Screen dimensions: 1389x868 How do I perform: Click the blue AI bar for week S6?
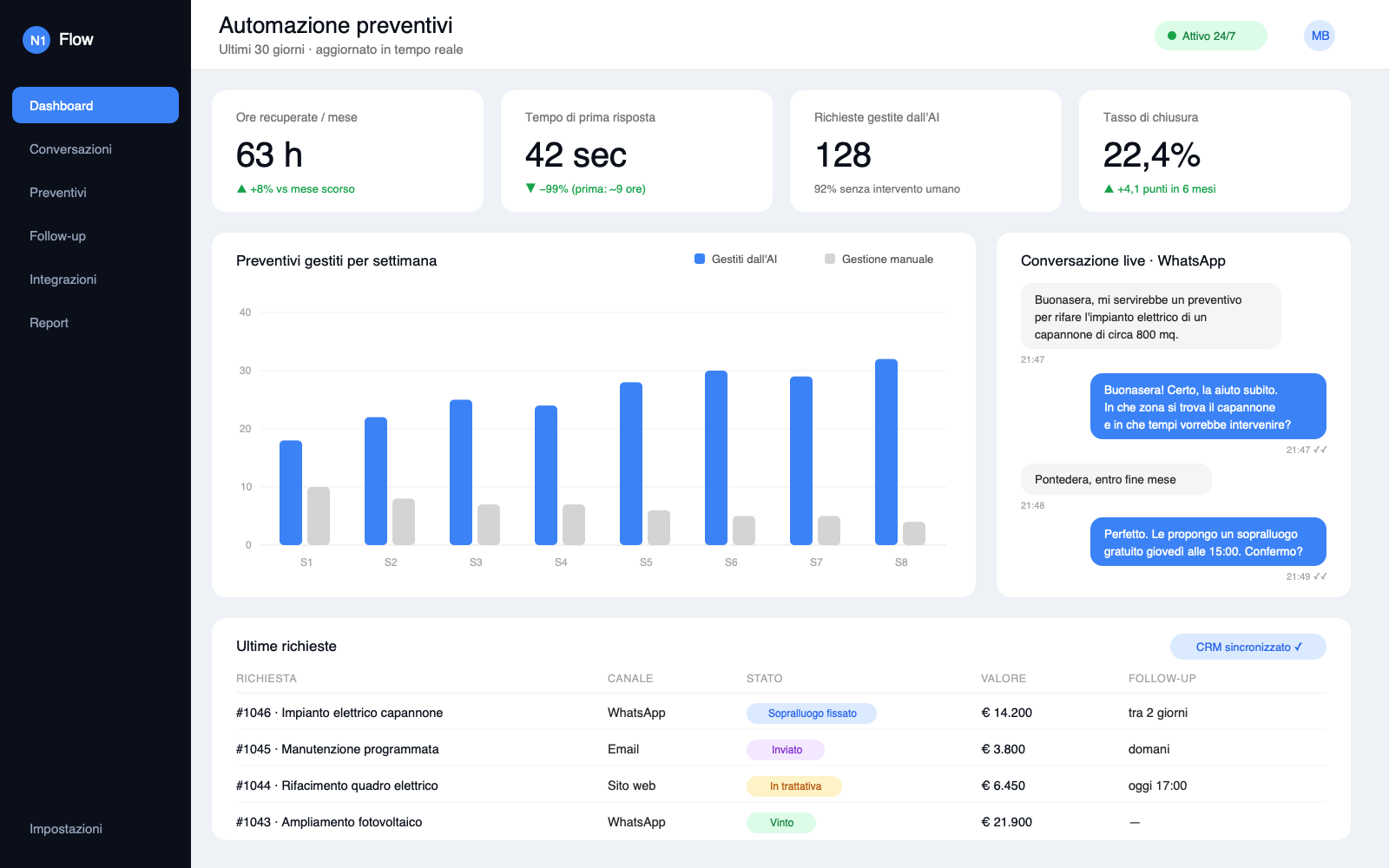pyautogui.click(x=716, y=457)
